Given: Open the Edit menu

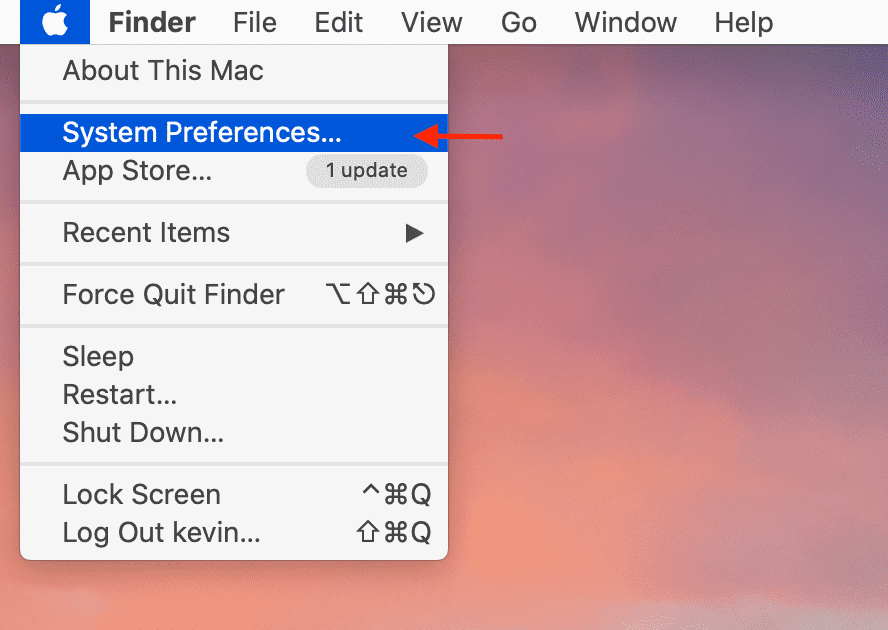Looking at the screenshot, I should coord(339,23).
